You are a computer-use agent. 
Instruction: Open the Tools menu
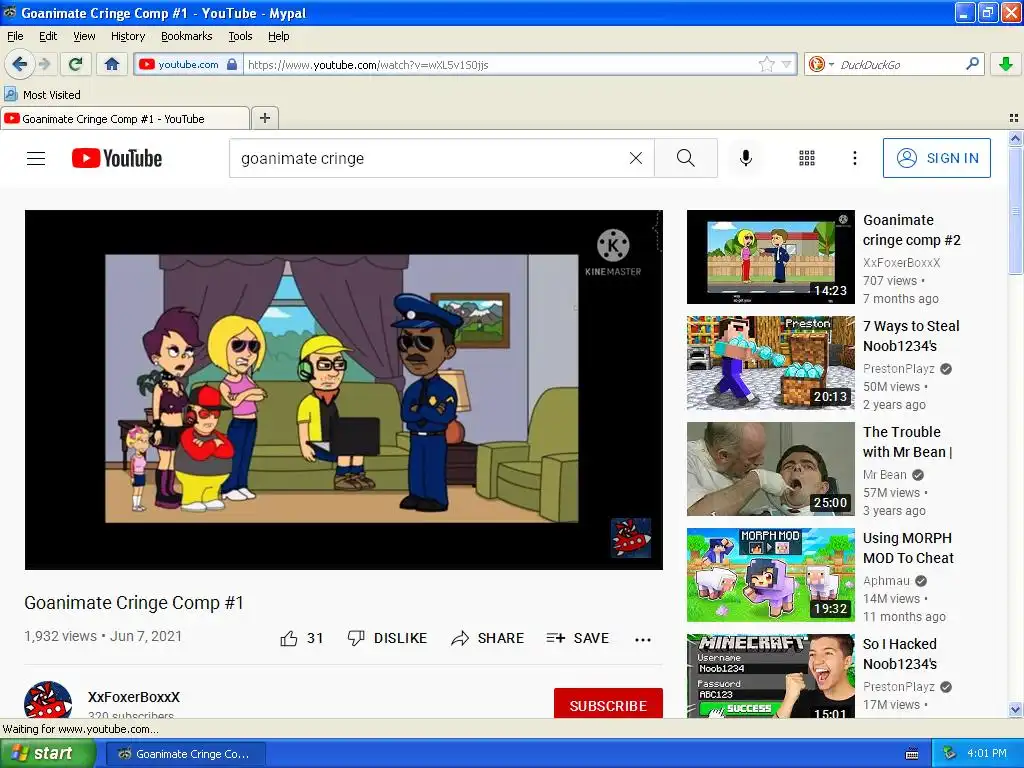pyautogui.click(x=240, y=36)
